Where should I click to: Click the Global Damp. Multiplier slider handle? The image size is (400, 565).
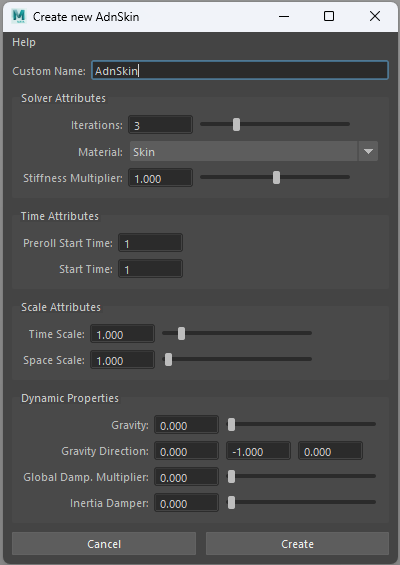[x=231, y=476]
